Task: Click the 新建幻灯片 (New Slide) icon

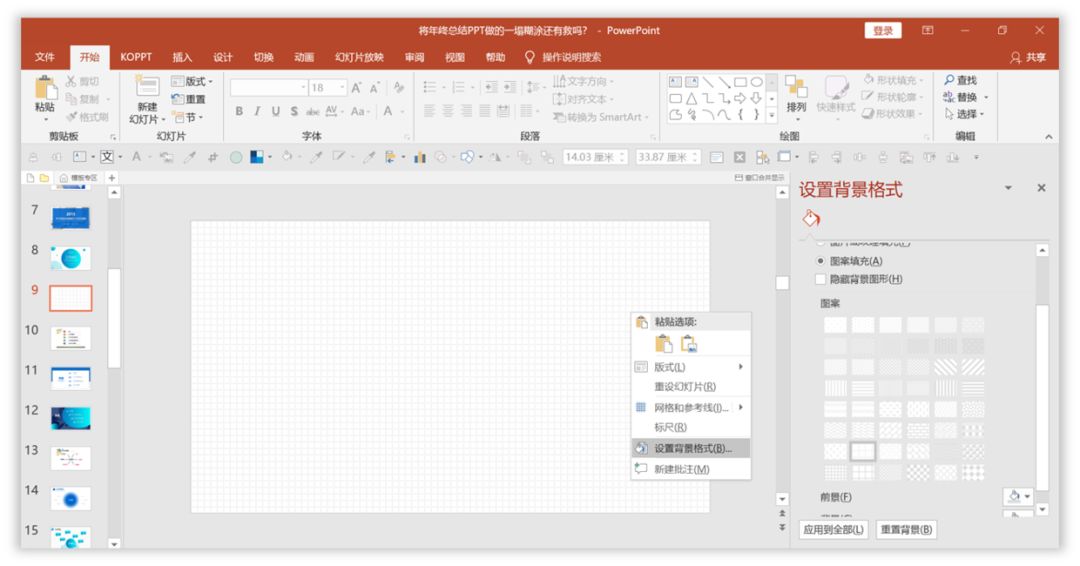Action: click(147, 90)
